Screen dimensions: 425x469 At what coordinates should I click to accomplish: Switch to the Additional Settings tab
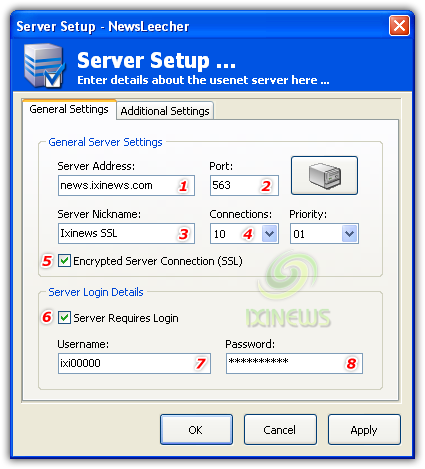[165, 111]
